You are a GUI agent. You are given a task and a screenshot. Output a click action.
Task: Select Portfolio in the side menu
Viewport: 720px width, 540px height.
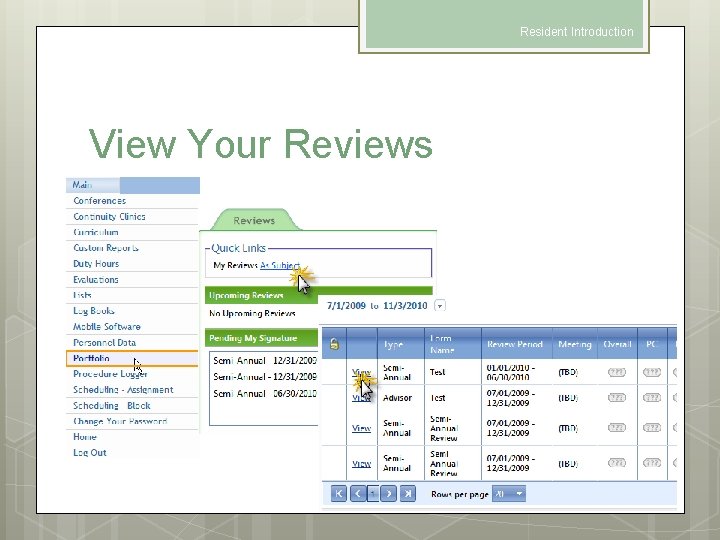tap(132, 358)
